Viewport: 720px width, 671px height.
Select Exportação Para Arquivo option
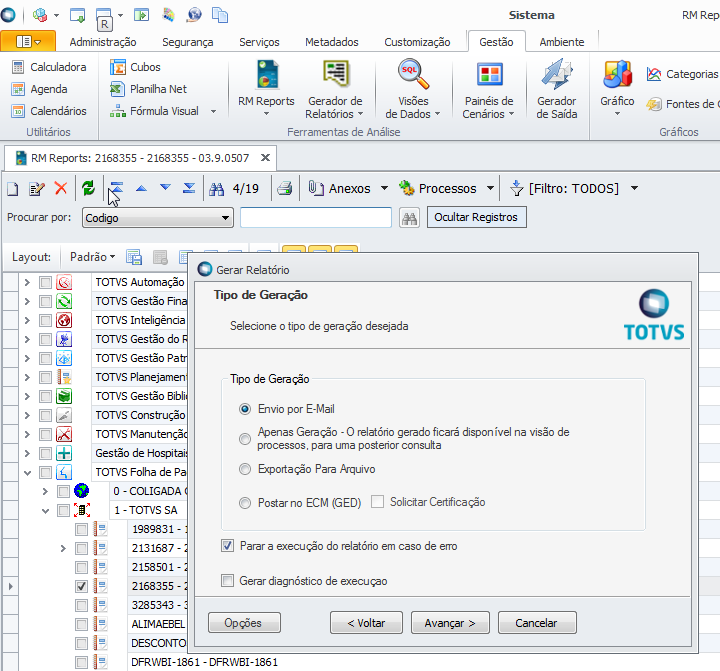pyautogui.click(x=245, y=469)
